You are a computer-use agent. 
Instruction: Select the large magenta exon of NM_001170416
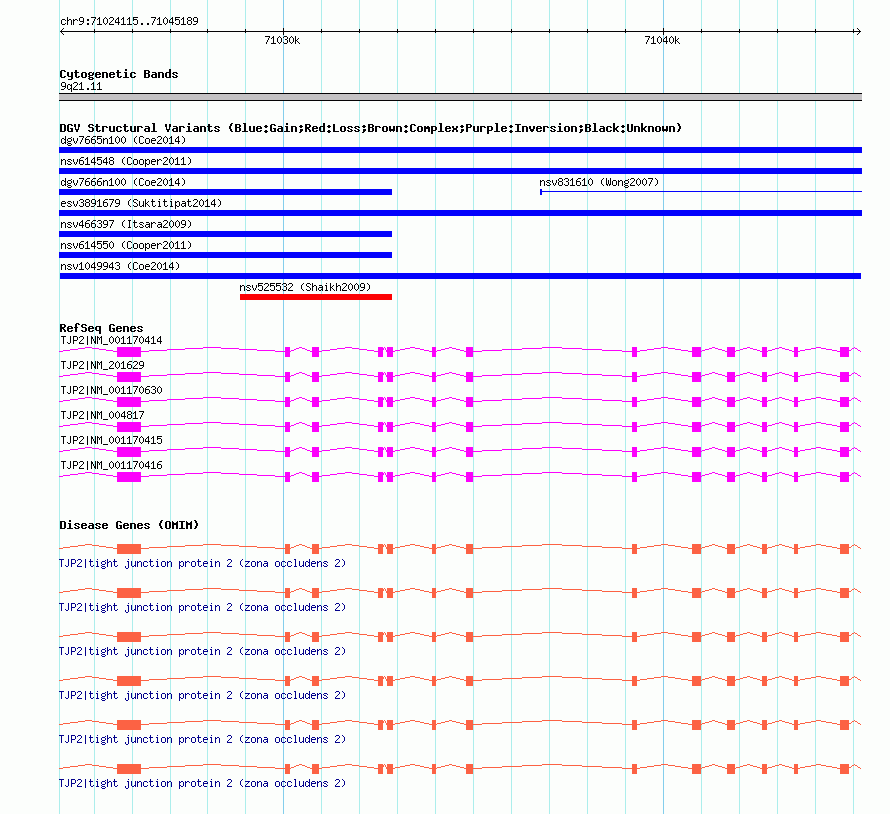[x=129, y=477]
